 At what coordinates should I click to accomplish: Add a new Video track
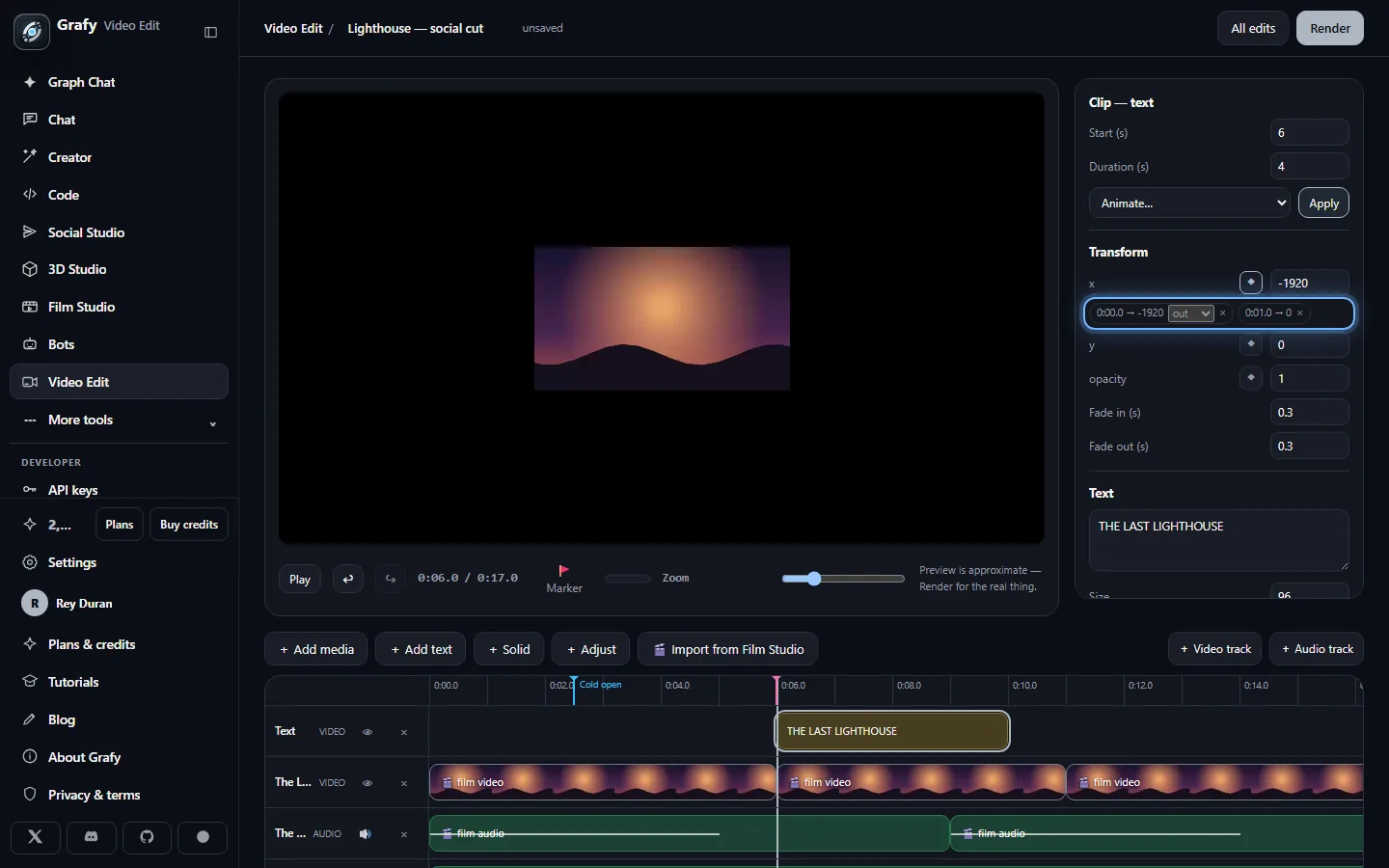point(1215,649)
